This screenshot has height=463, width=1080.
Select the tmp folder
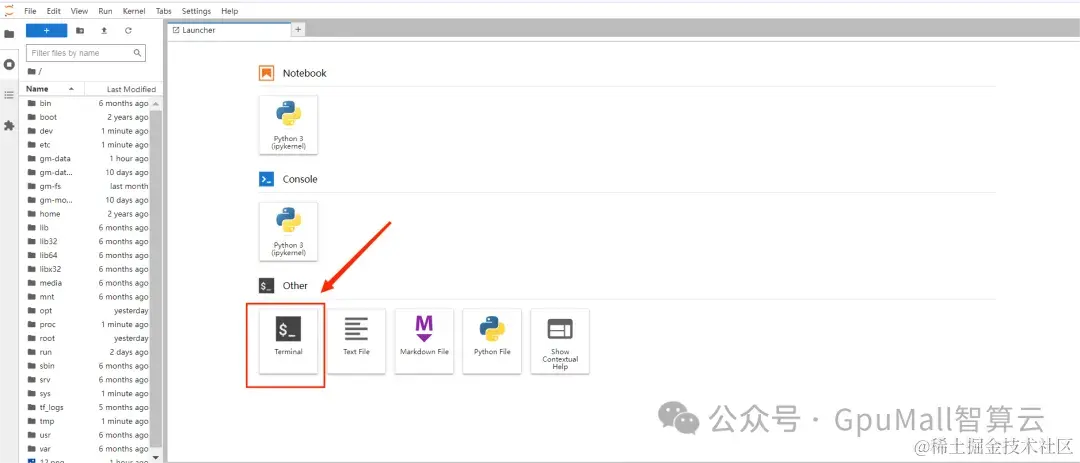click(87, 421)
